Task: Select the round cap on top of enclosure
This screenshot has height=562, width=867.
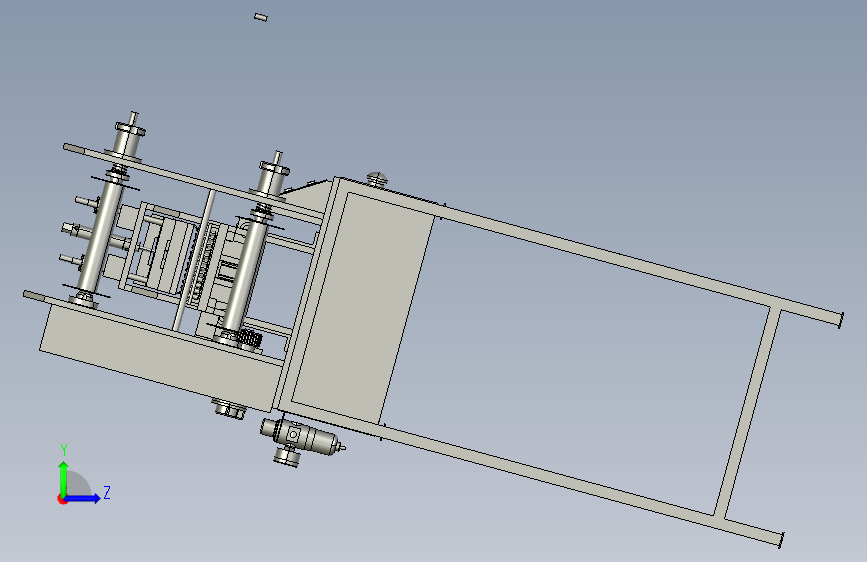Action: 377,179
